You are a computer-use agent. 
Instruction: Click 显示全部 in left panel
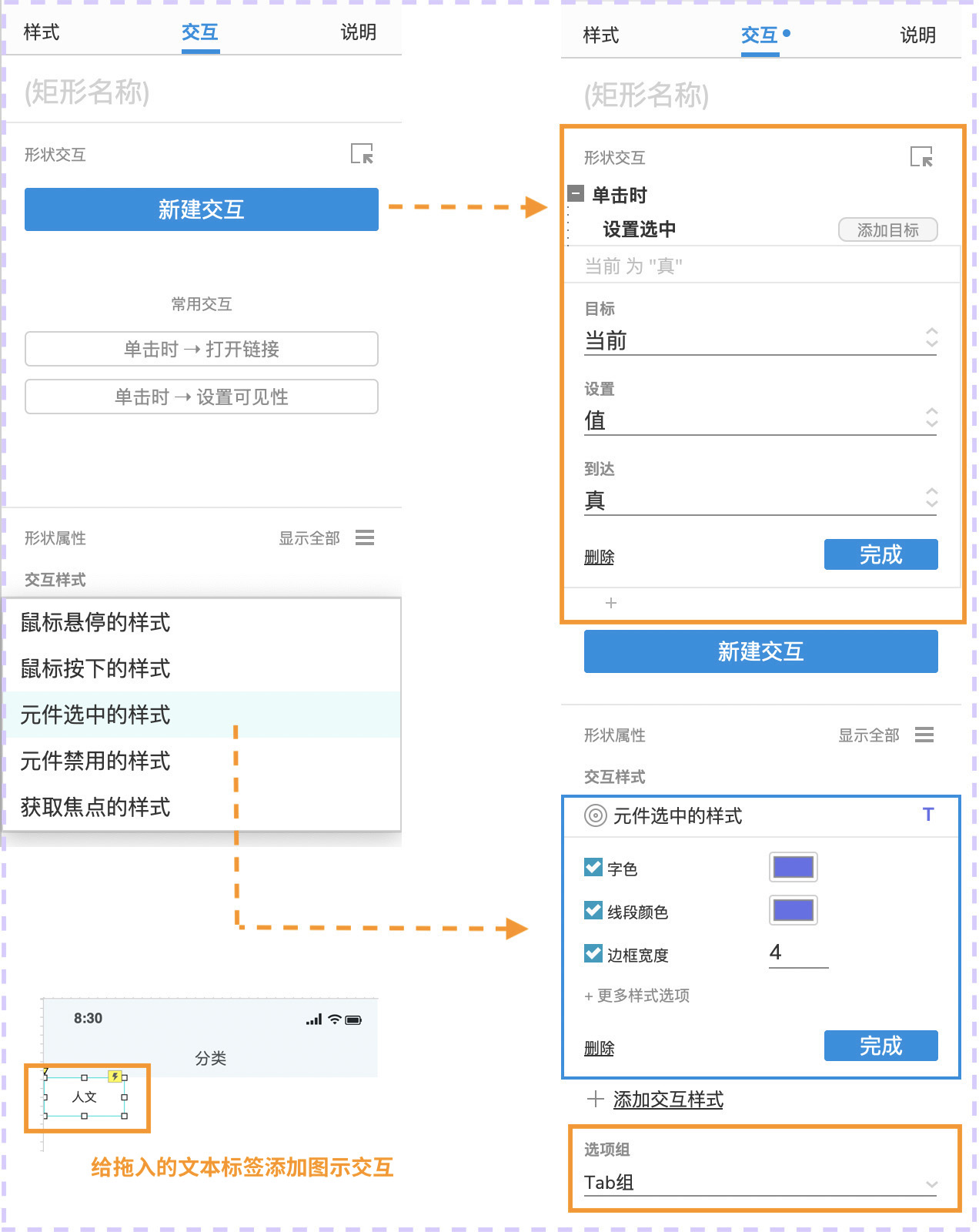309,538
